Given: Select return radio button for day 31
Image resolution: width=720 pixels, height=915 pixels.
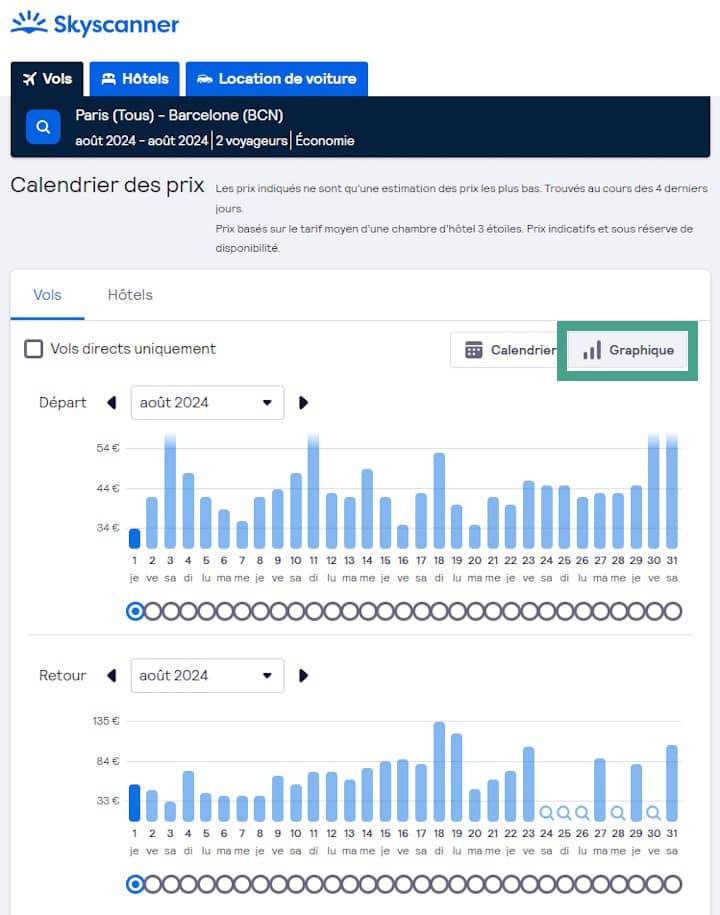Looking at the screenshot, I should point(672,884).
